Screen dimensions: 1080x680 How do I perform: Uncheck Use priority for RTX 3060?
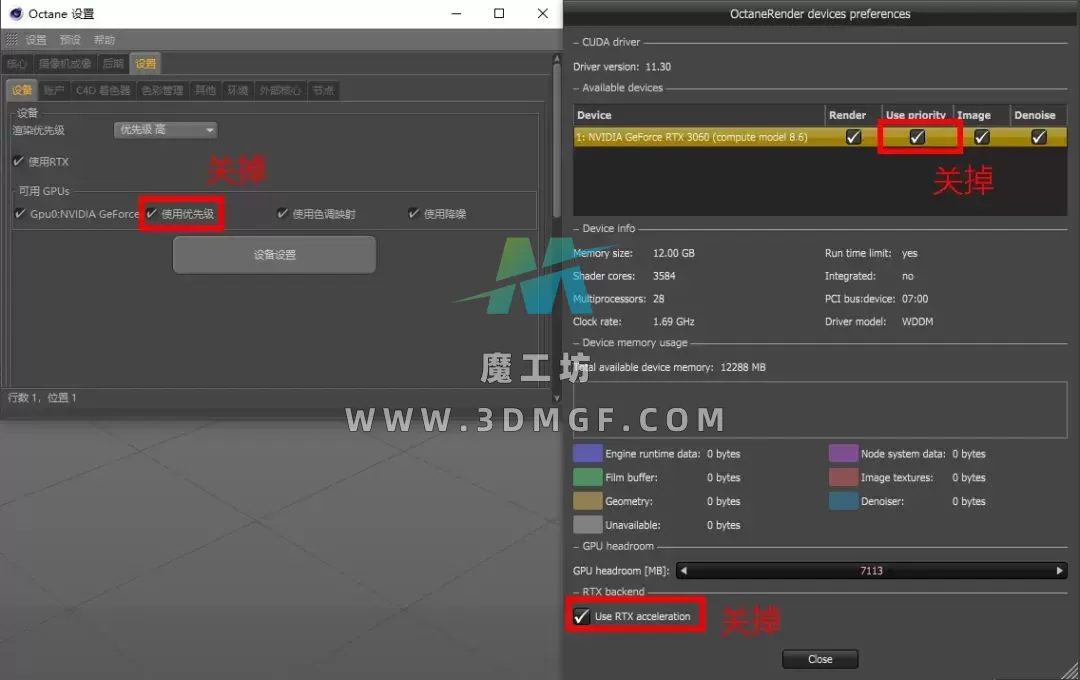(917, 137)
